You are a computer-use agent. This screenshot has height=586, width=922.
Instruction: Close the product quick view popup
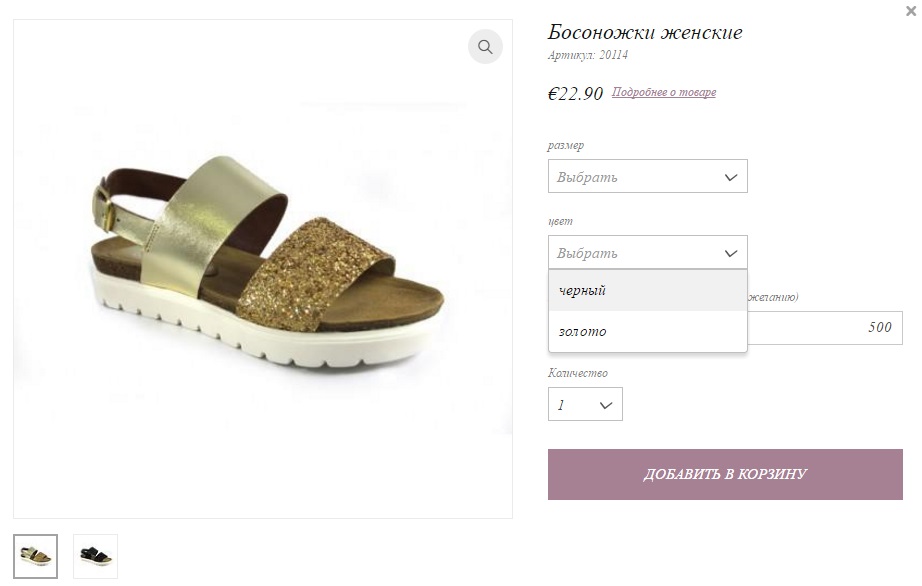pyautogui.click(x=911, y=11)
